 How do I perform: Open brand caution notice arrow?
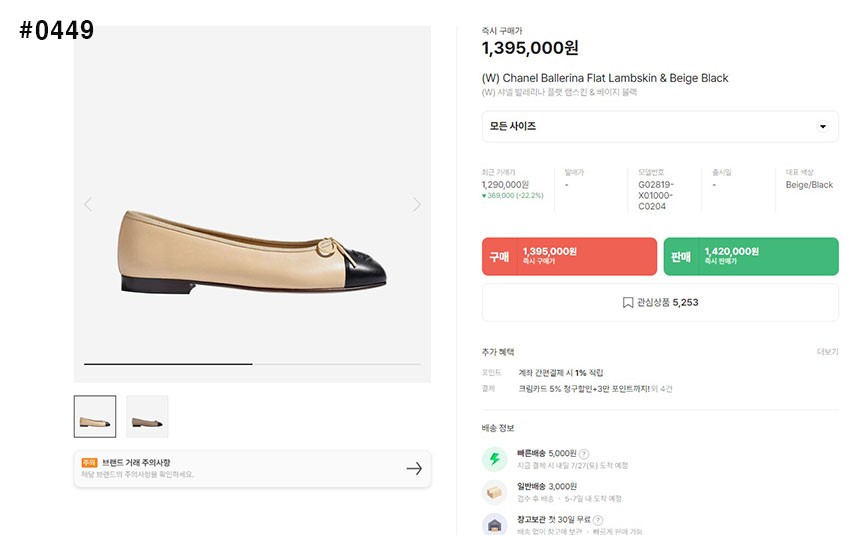(x=414, y=469)
